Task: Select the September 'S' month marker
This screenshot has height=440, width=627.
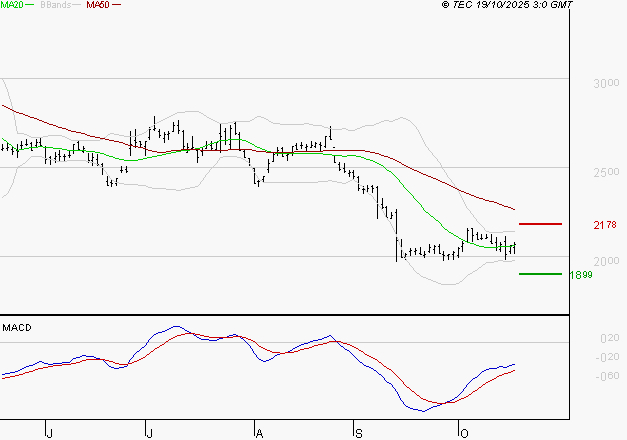Action: [359, 432]
